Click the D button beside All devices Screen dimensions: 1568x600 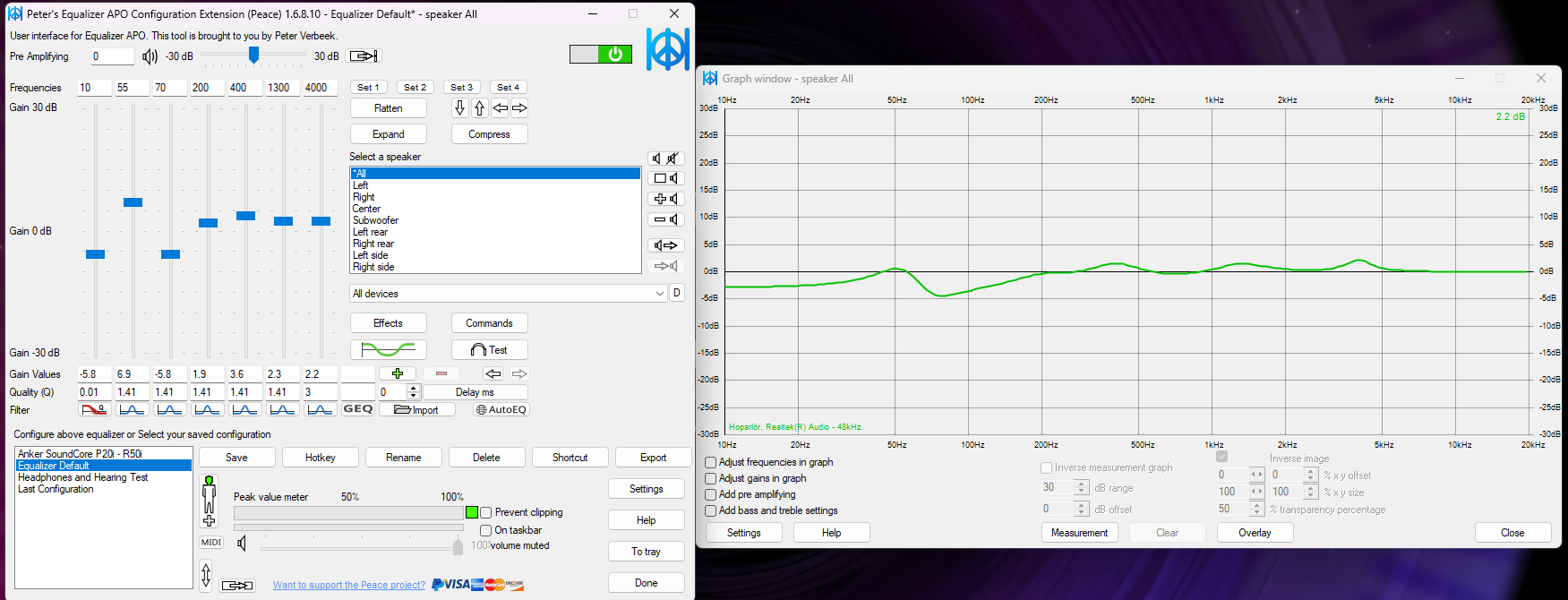click(x=677, y=293)
